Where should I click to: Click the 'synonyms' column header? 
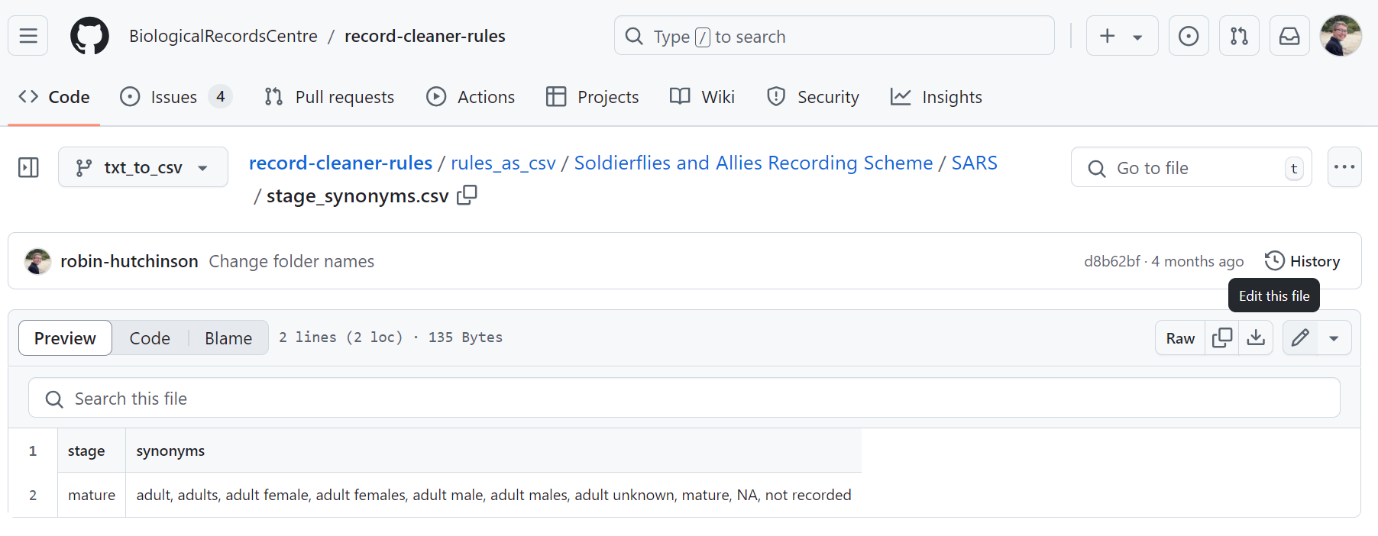coord(493,451)
